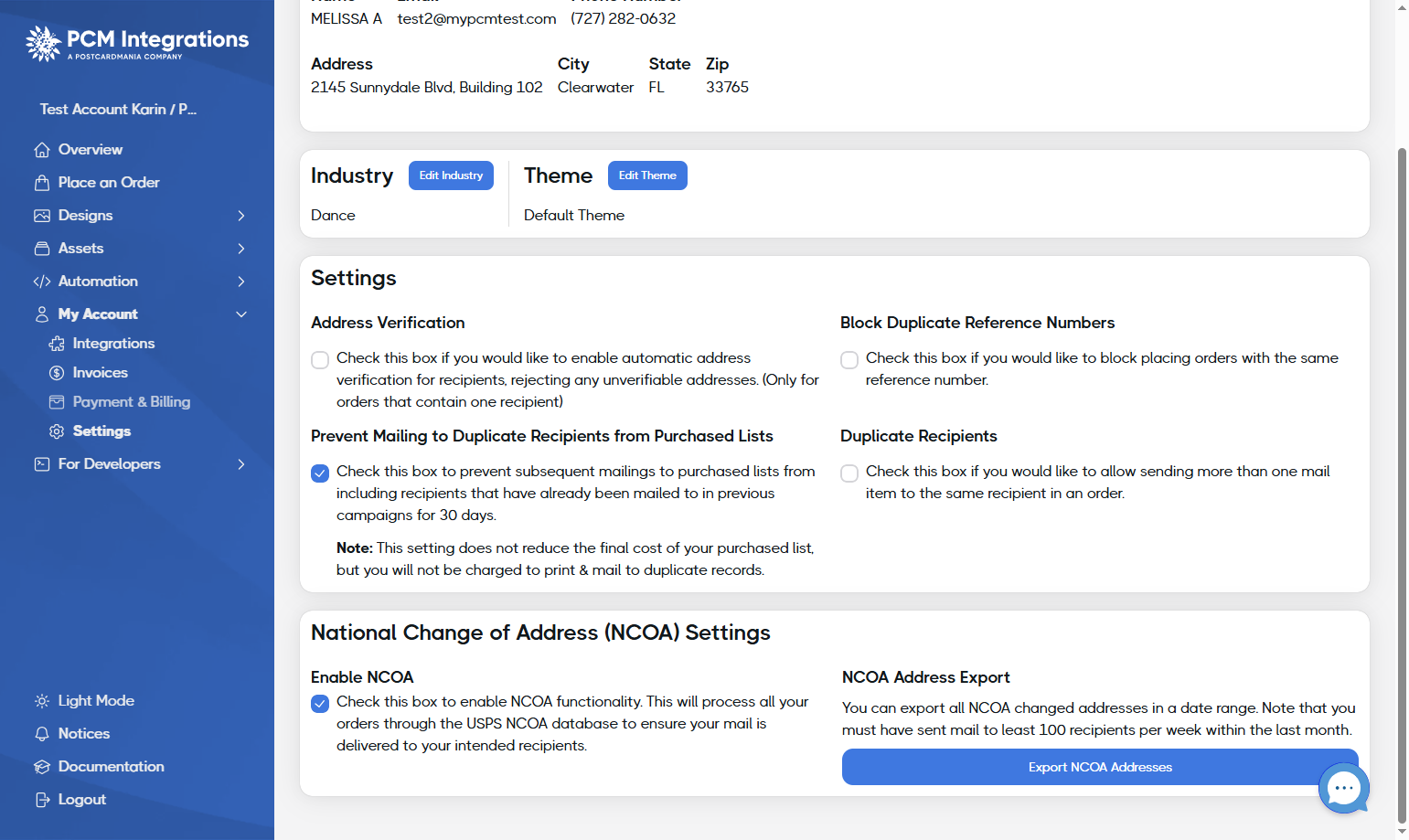Click Export NCOA Addresses button

pyautogui.click(x=1100, y=767)
